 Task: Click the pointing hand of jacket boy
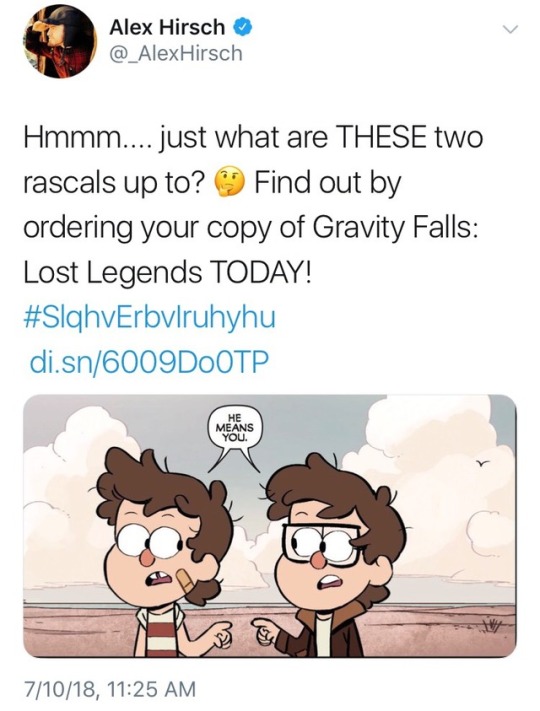(x=263, y=632)
